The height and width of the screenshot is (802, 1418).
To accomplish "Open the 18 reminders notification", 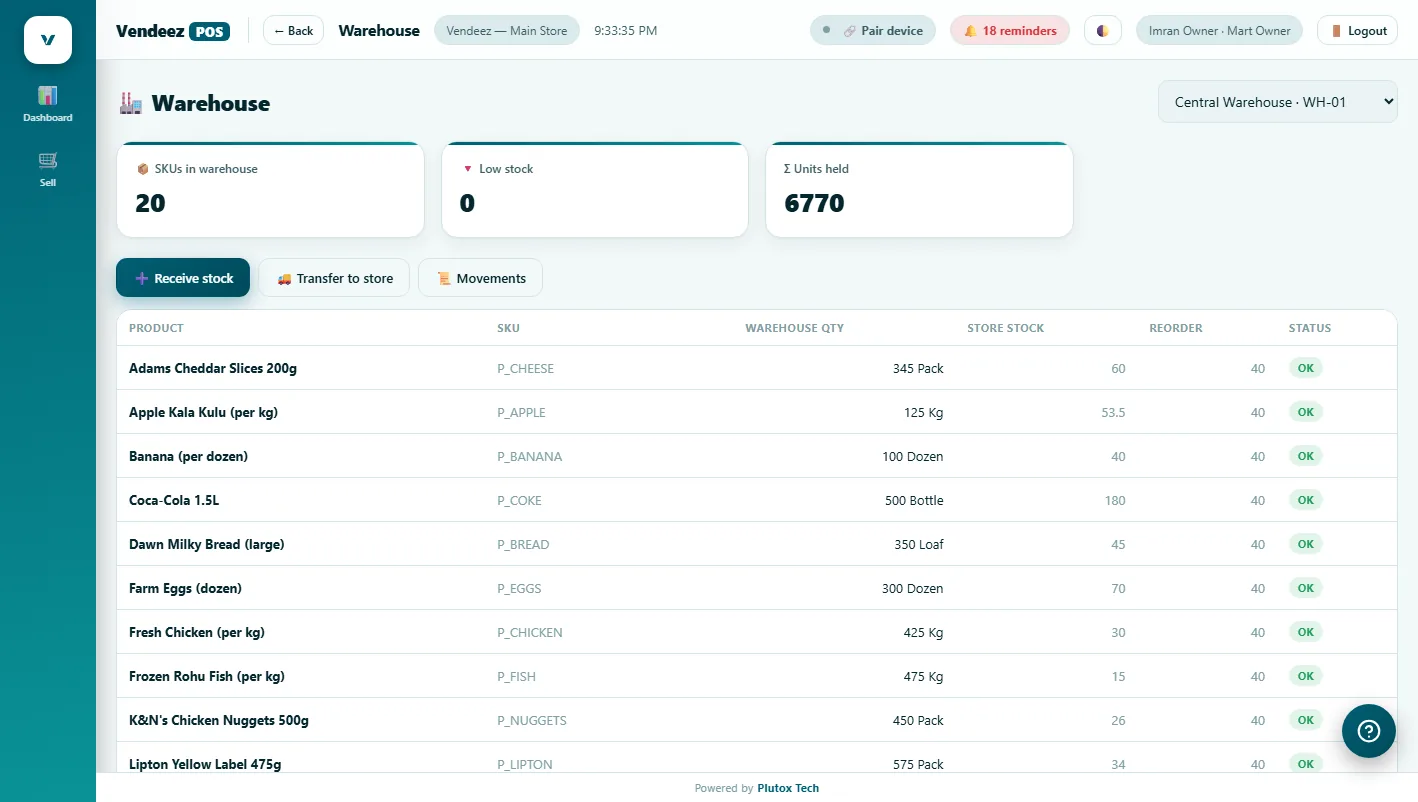I will pos(1010,31).
